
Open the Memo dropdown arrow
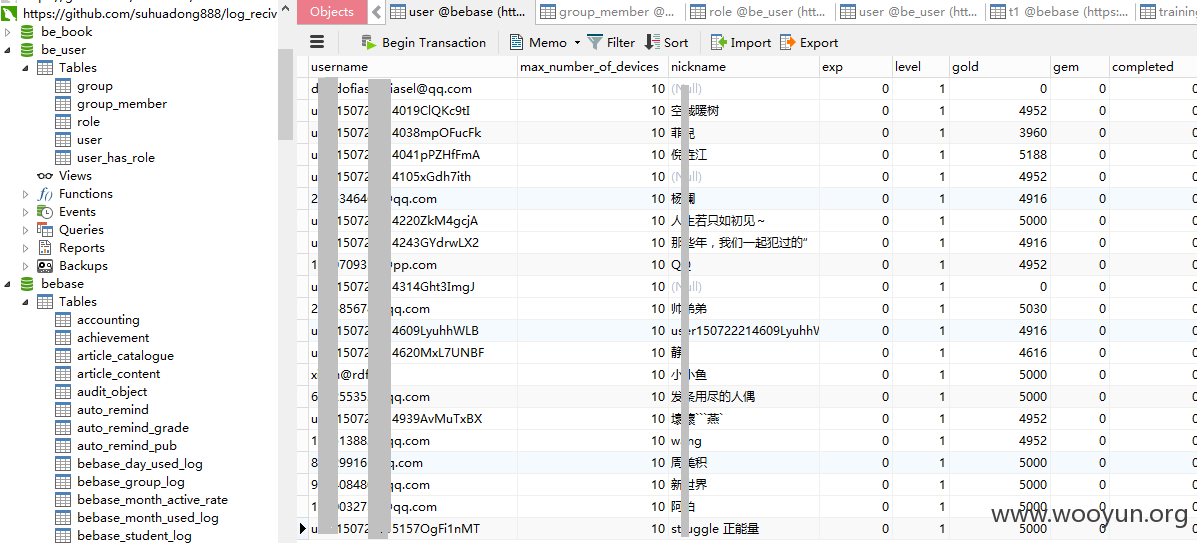coord(577,43)
